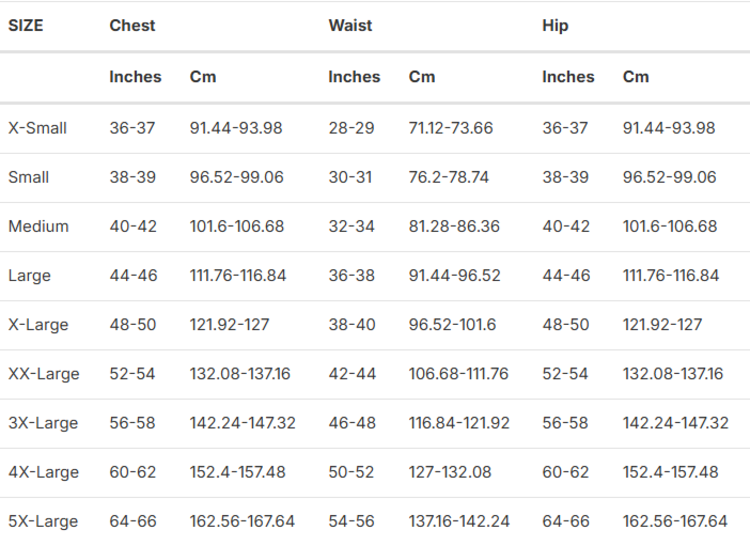Click the Chest column header
Screen dimensions: 750x546
(132, 26)
